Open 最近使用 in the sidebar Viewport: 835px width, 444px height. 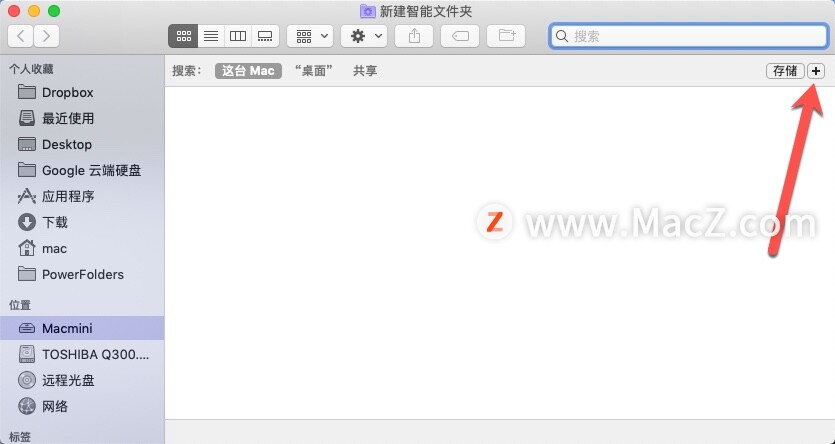point(82,118)
